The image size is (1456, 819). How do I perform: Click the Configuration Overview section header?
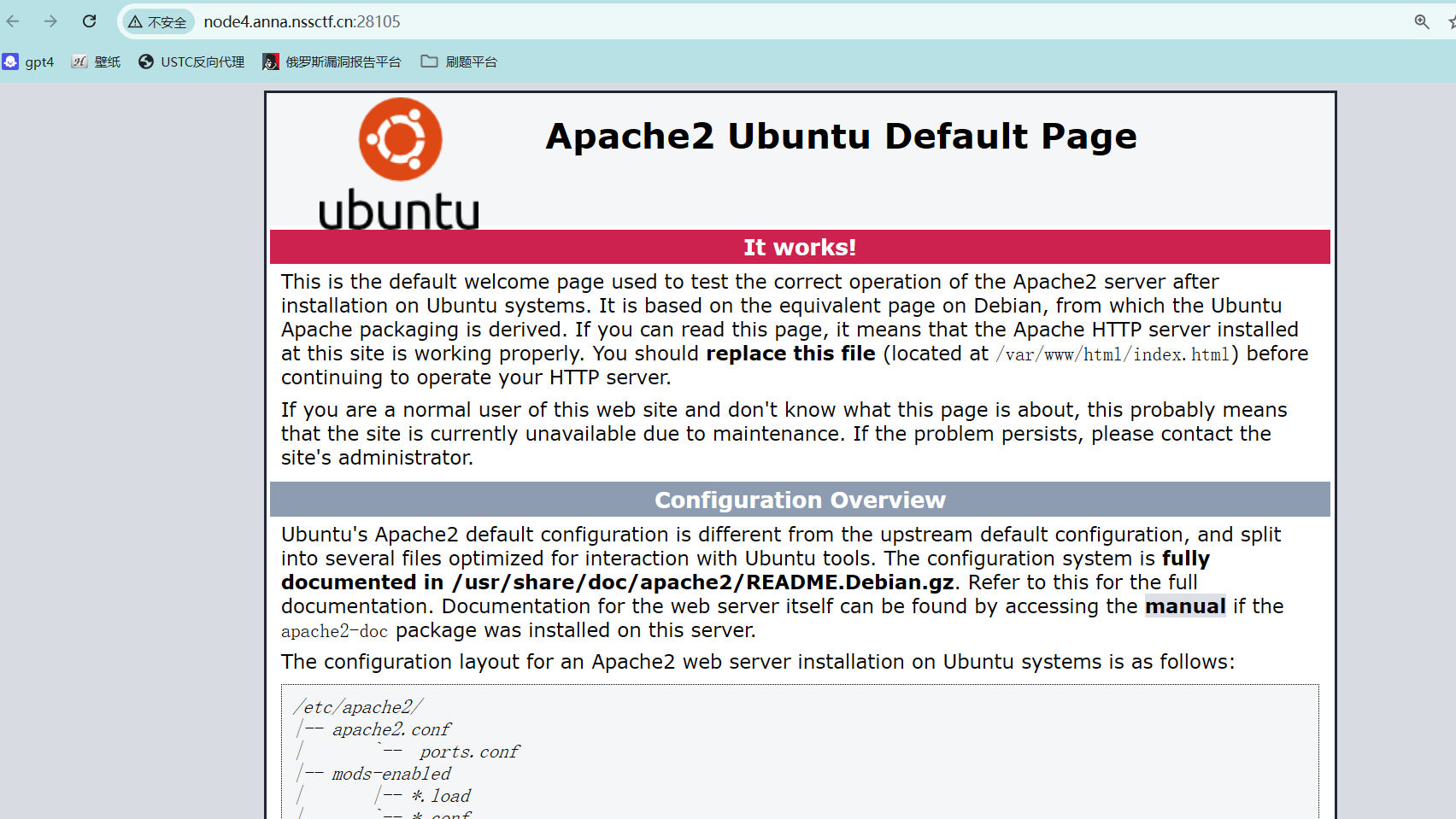(x=799, y=500)
